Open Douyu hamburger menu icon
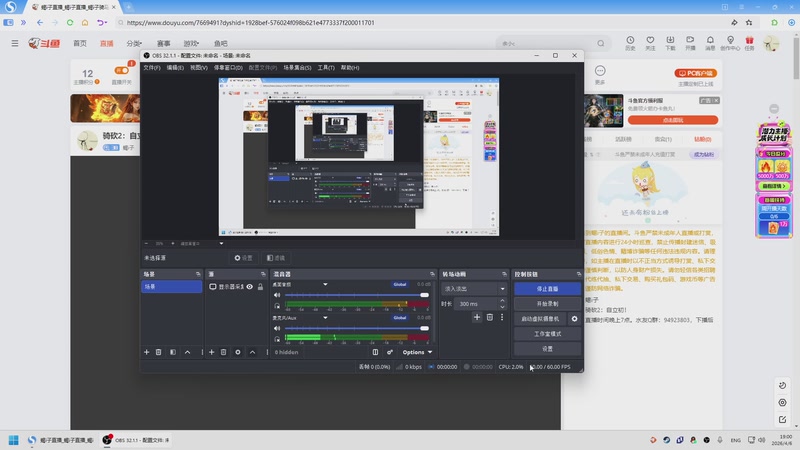This screenshot has height=450, width=800. pos(15,43)
